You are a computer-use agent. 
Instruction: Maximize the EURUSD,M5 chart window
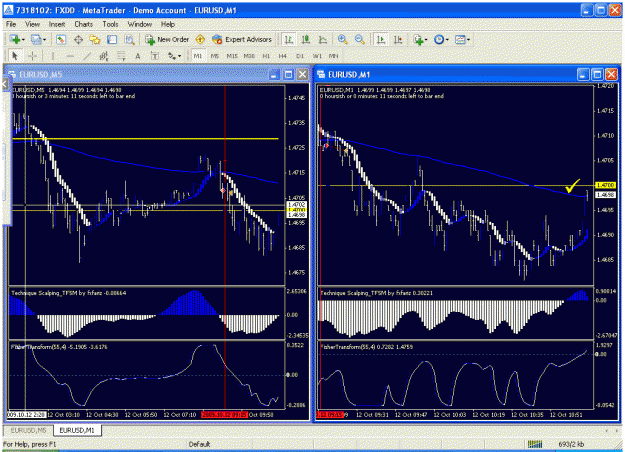tap(289, 75)
